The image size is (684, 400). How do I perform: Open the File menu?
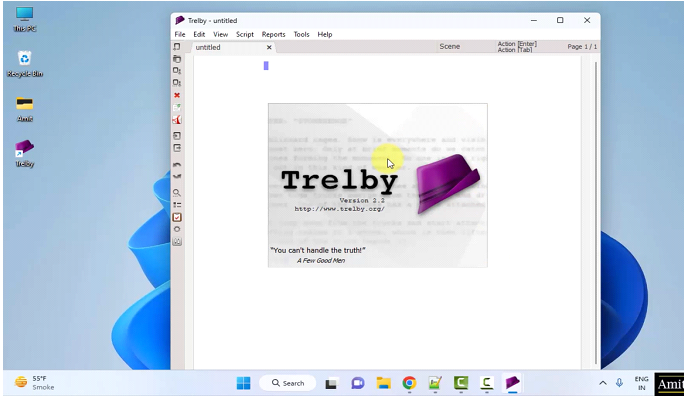tap(180, 34)
